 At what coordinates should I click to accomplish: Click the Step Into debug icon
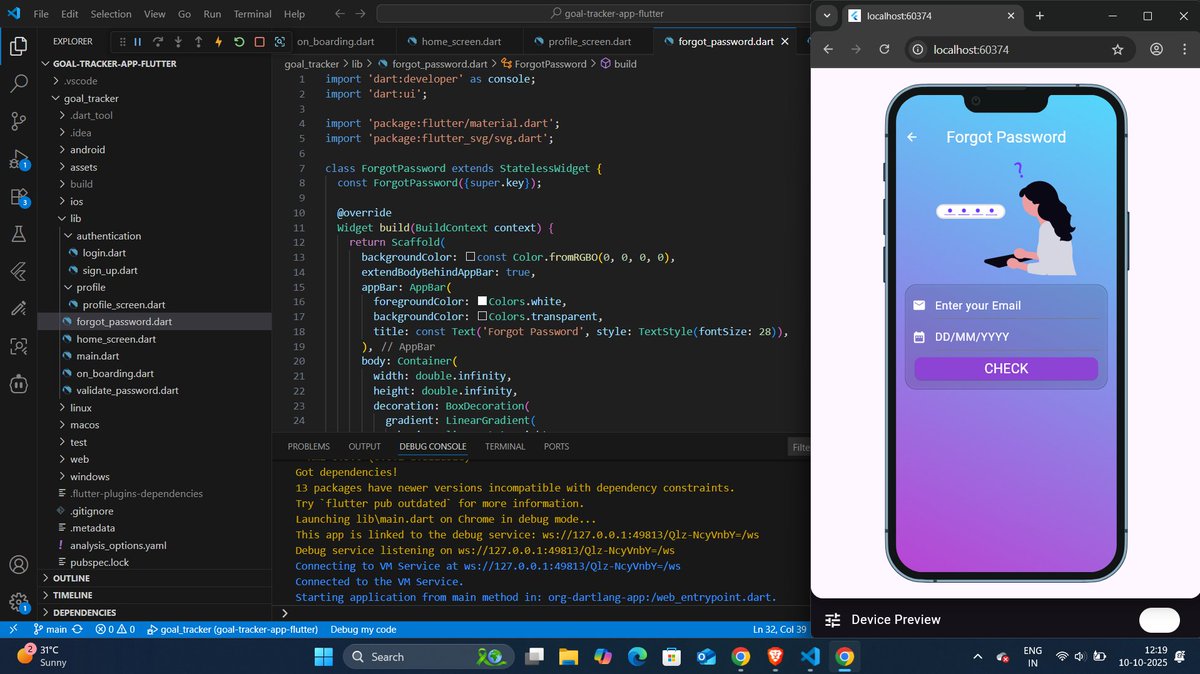coord(178,41)
